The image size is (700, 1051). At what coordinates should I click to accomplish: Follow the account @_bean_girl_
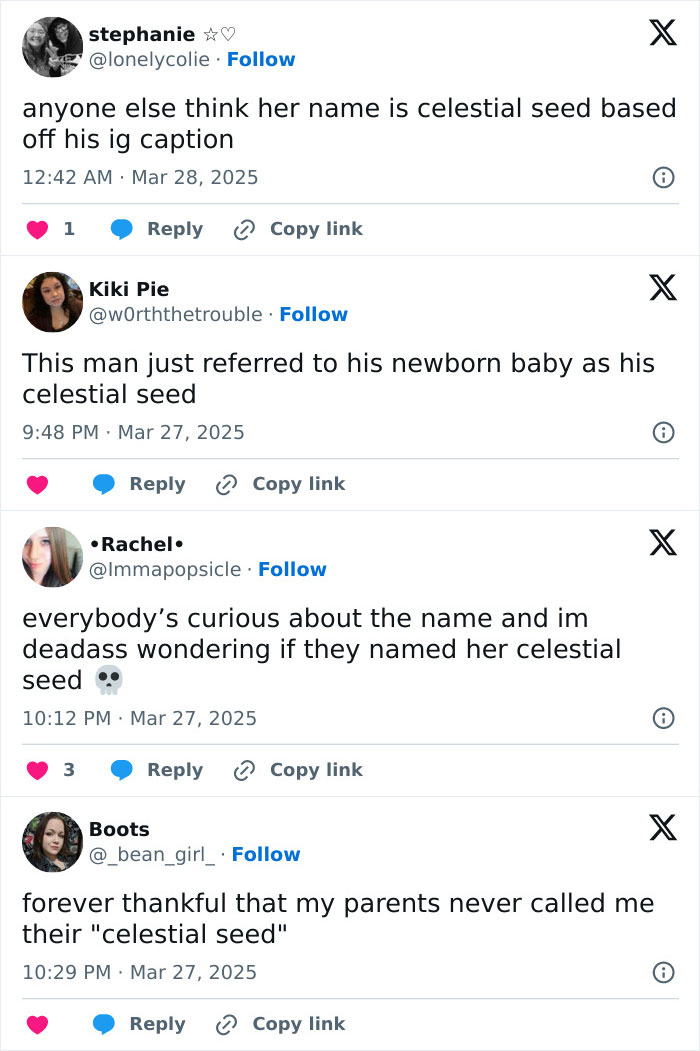click(266, 854)
